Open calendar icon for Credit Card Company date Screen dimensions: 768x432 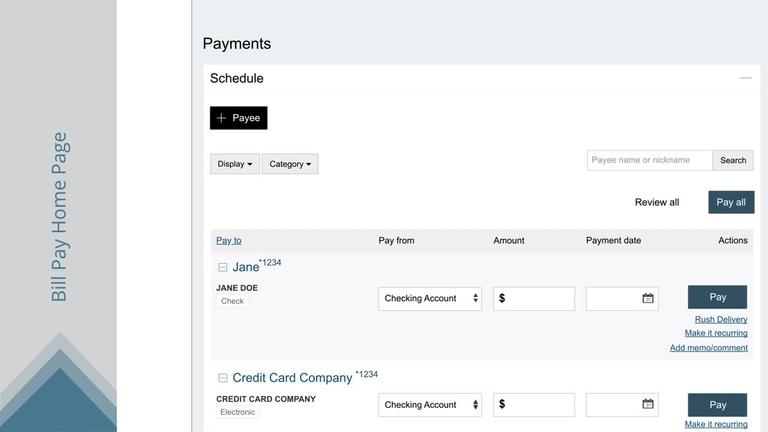coord(648,404)
